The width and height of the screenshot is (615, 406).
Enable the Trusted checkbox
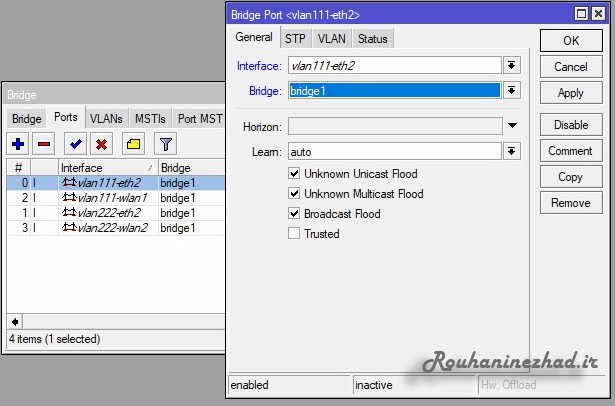click(x=294, y=234)
